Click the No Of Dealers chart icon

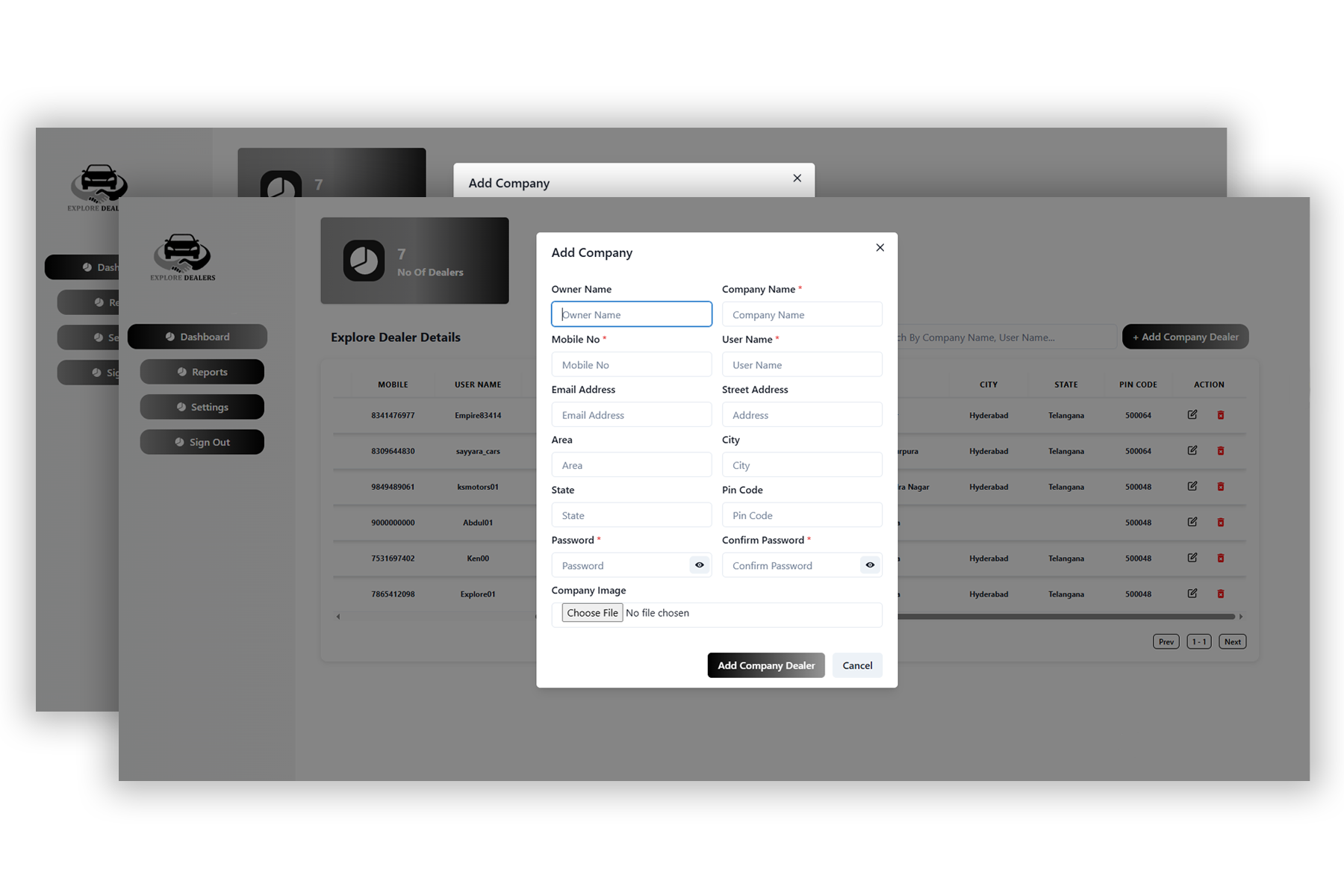(364, 261)
